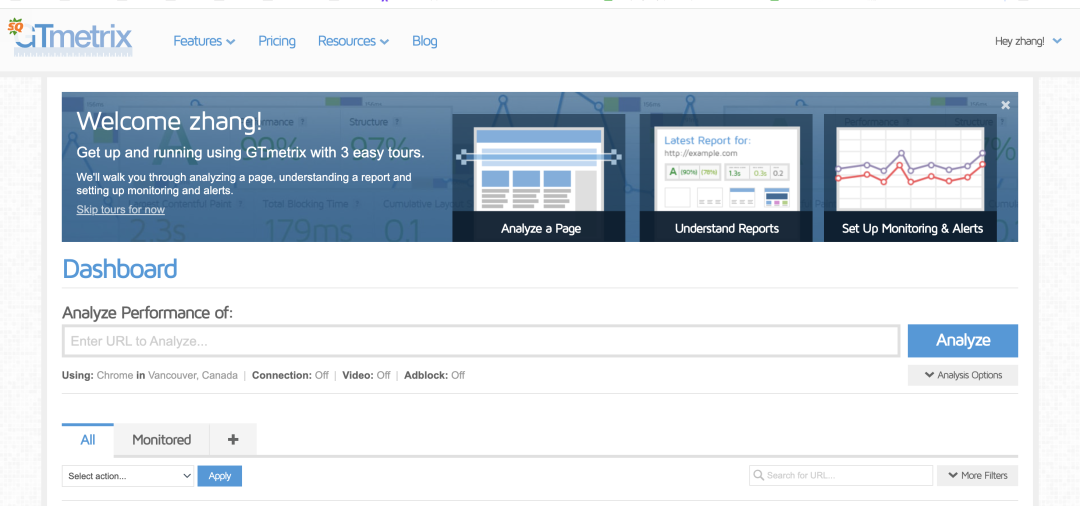Go to the Pricing page
This screenshot has width=1080, height=506.
pyautogui.click(x=277, y=41)
